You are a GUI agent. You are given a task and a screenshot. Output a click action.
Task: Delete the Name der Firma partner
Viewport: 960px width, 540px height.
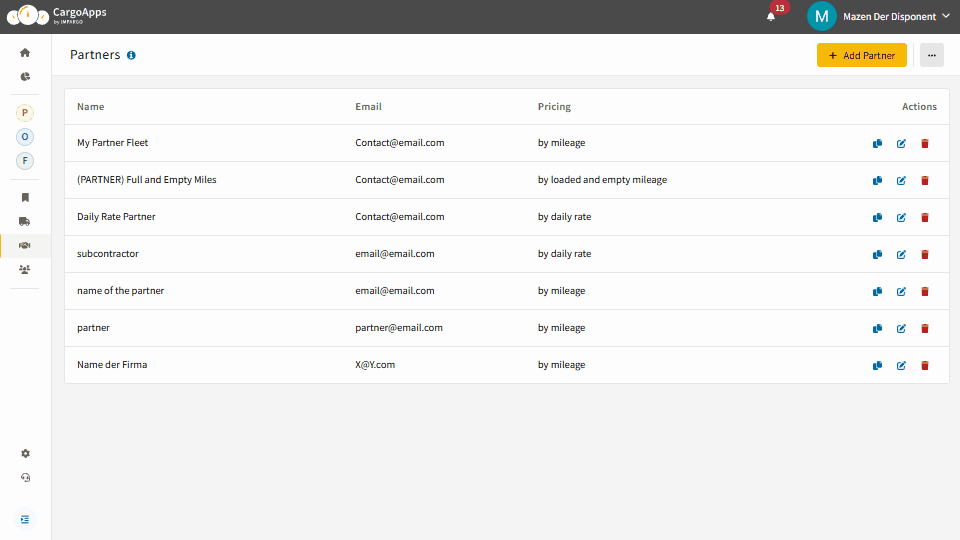coord(925,365)
